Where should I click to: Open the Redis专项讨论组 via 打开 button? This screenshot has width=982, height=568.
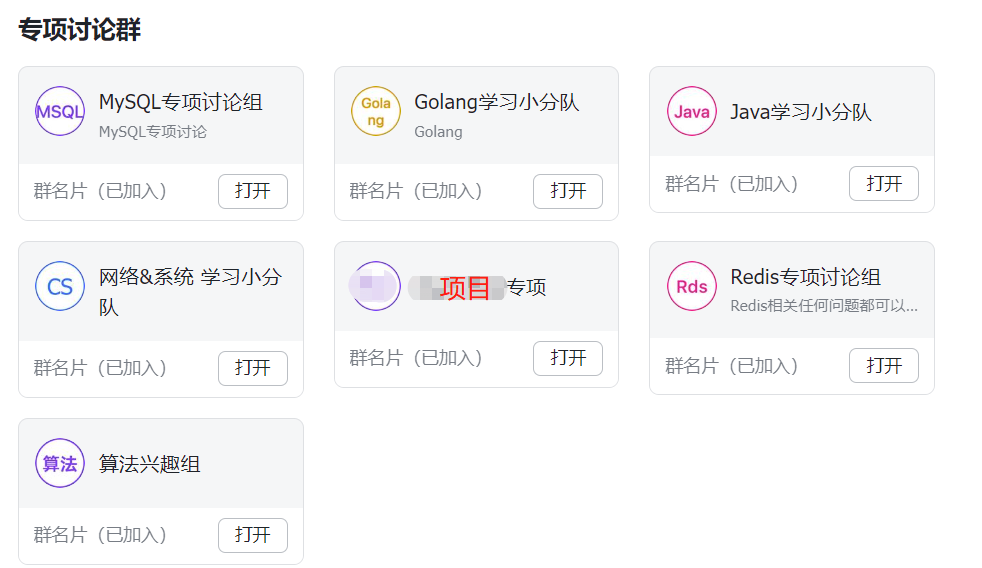coord(883,365)
